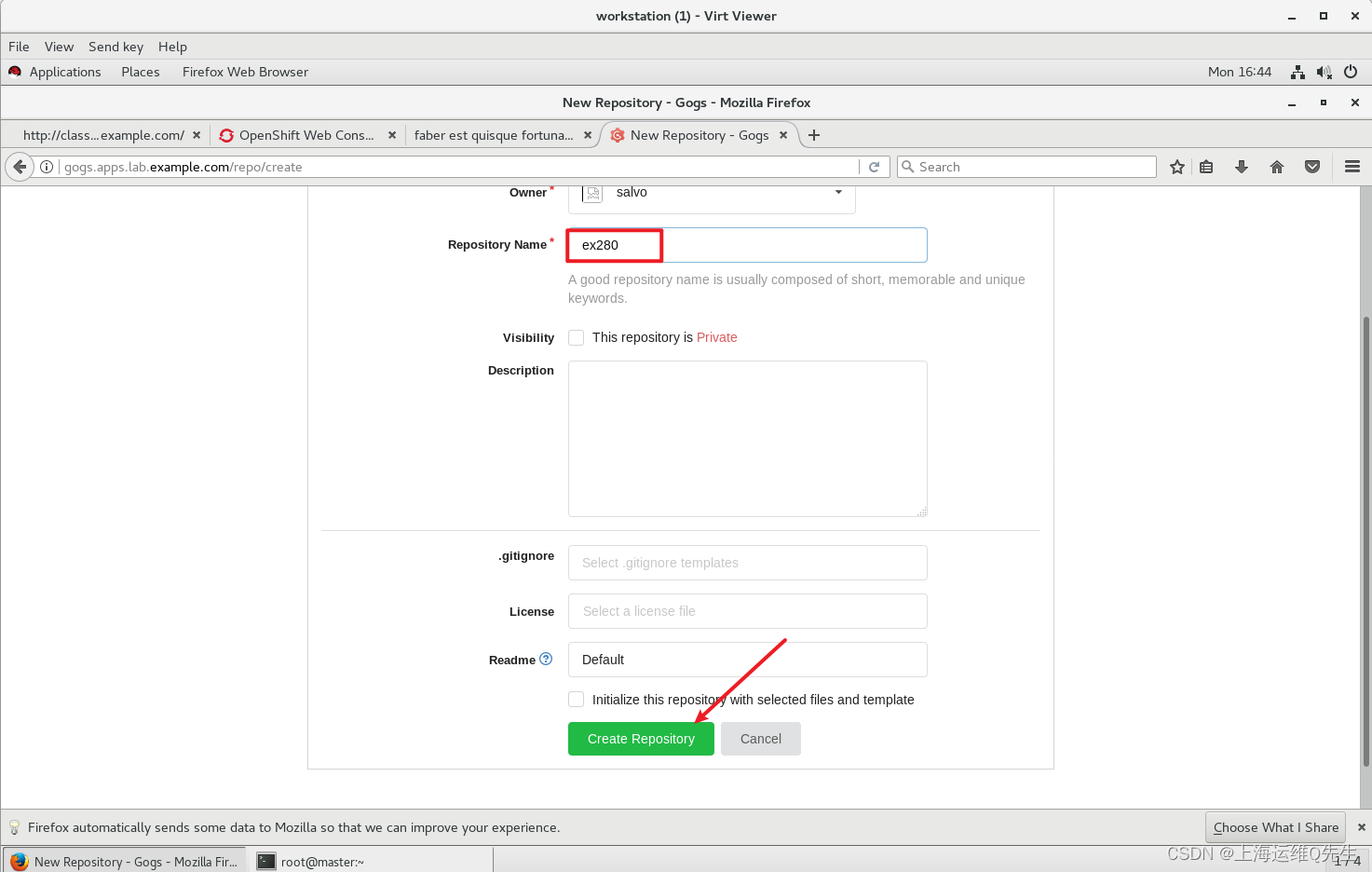The image size is (1372, 872).
Task: Click the Firefox taskbar window entry
Action: pyautogui.click(x=126, y=862)
